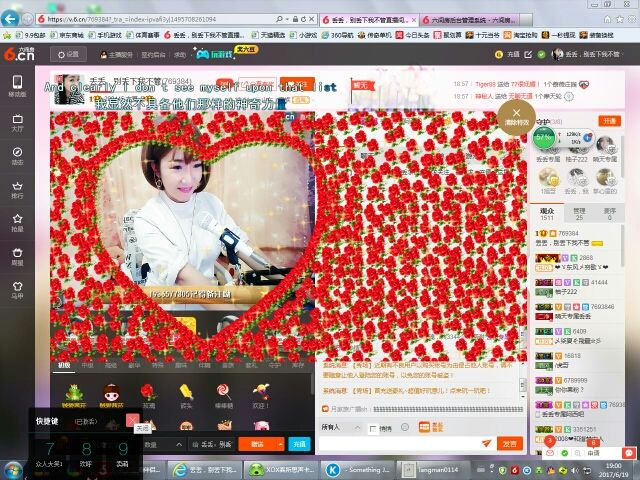
Task: Toggle the 悄悄 whisper checkbox
Action: click(373, 429)
